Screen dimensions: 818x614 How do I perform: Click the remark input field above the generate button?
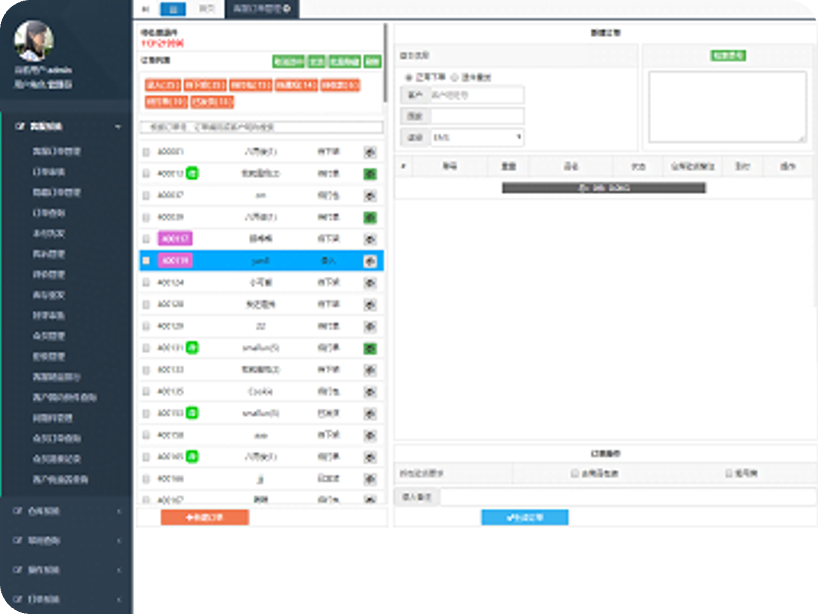(628, 497)
